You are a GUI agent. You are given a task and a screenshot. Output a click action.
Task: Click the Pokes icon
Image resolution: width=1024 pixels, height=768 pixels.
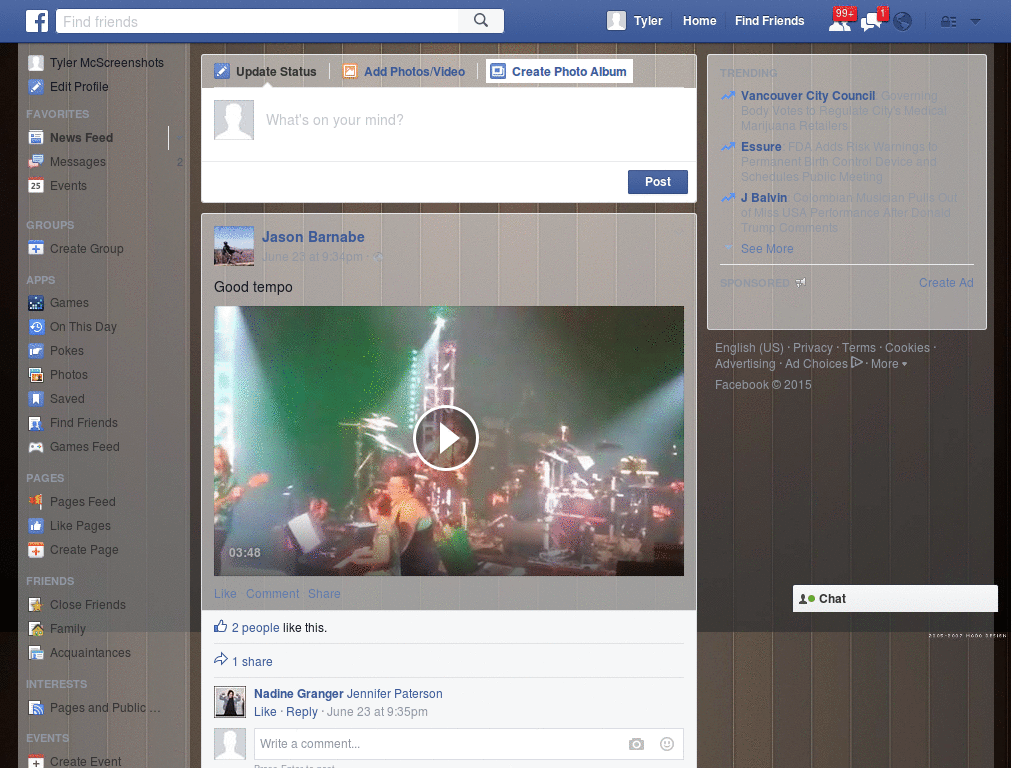(x=36, y=351)
